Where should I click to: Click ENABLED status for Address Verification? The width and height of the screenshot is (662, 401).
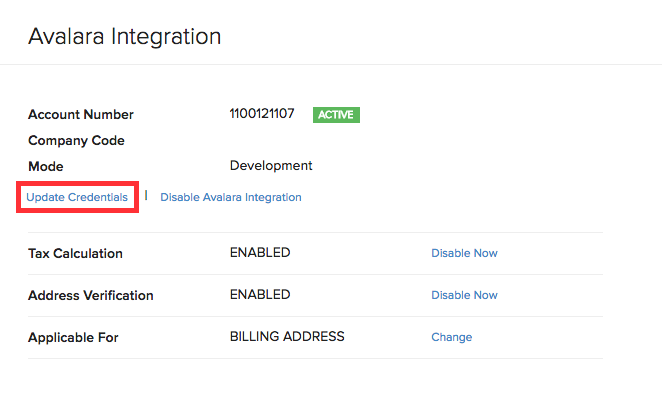click(260, 294)
